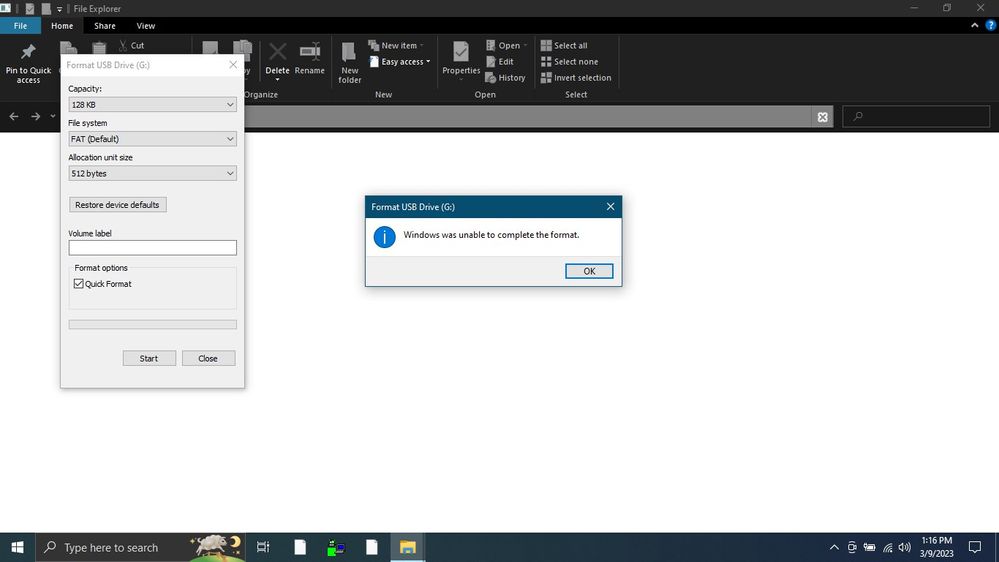Close the error message dialog with X

[610, 206]
